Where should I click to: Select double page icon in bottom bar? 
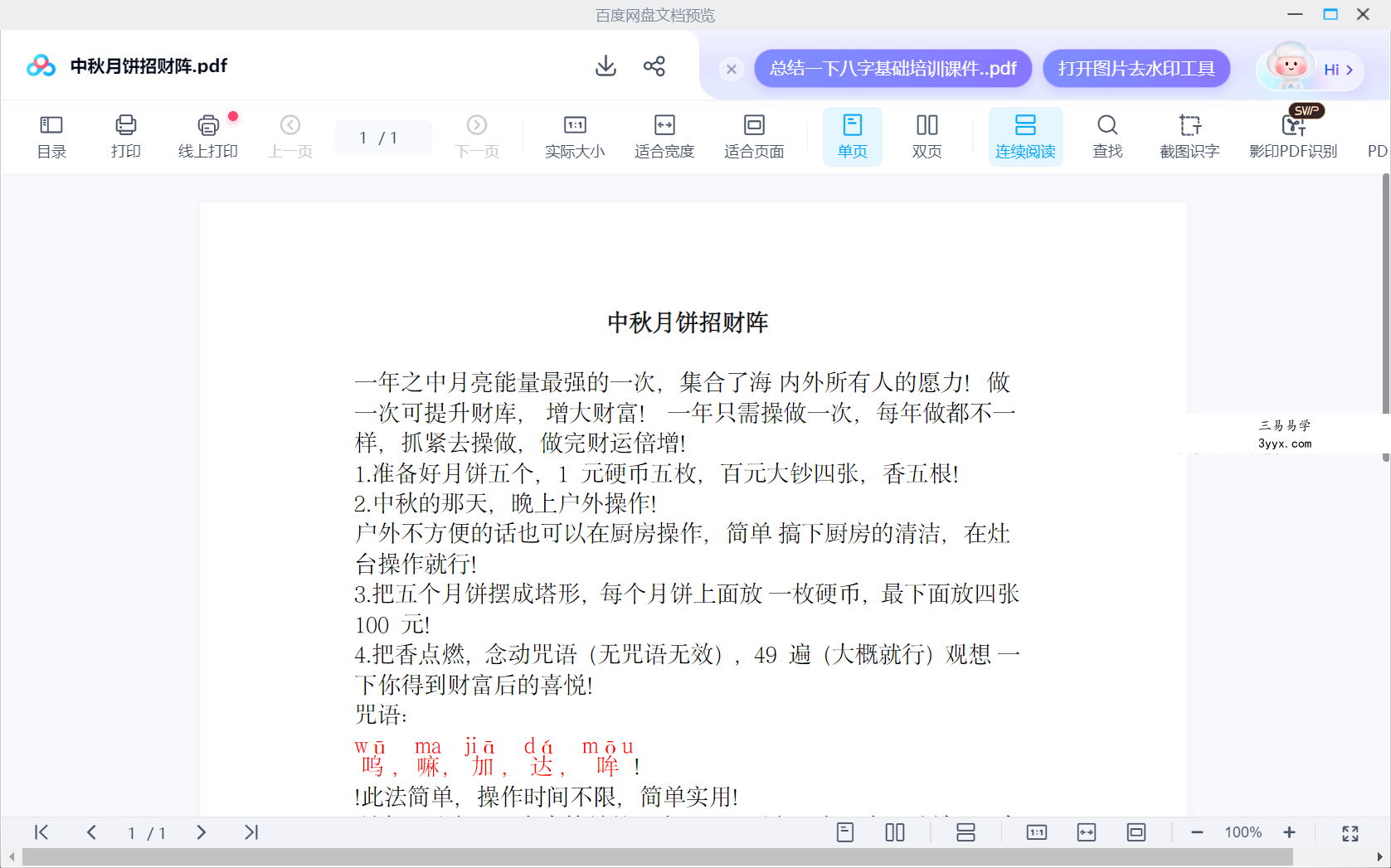(895, 832)
